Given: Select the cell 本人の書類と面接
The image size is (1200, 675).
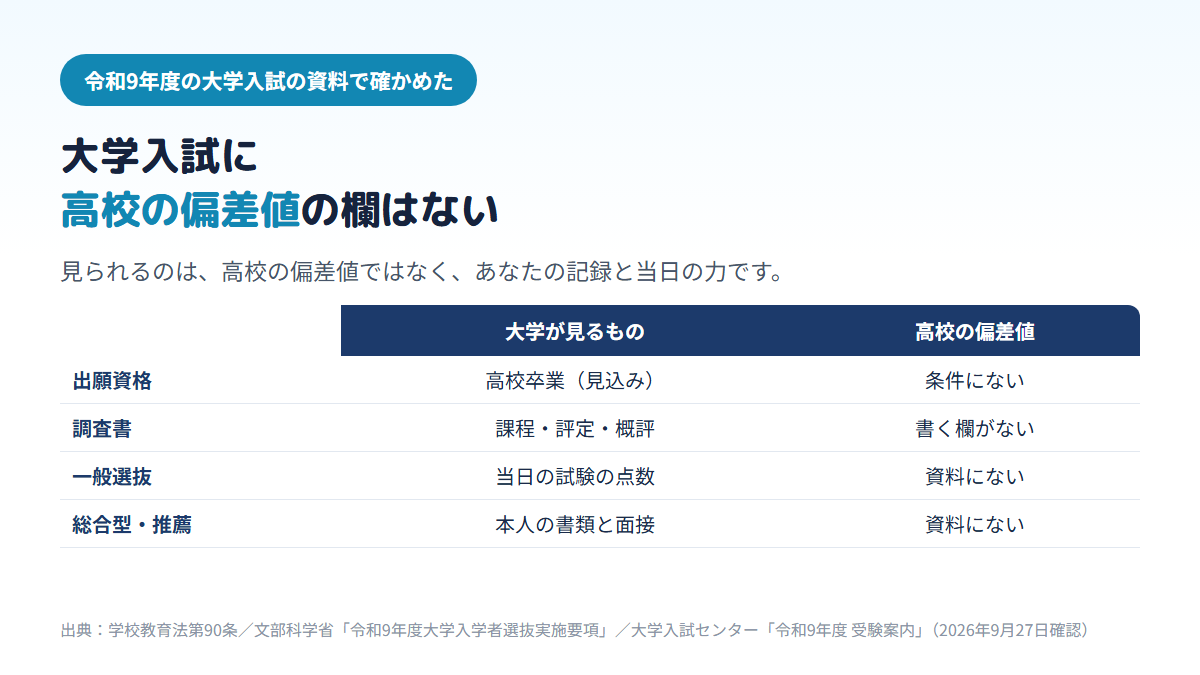Looking at the screenshot, I should 575,524.
